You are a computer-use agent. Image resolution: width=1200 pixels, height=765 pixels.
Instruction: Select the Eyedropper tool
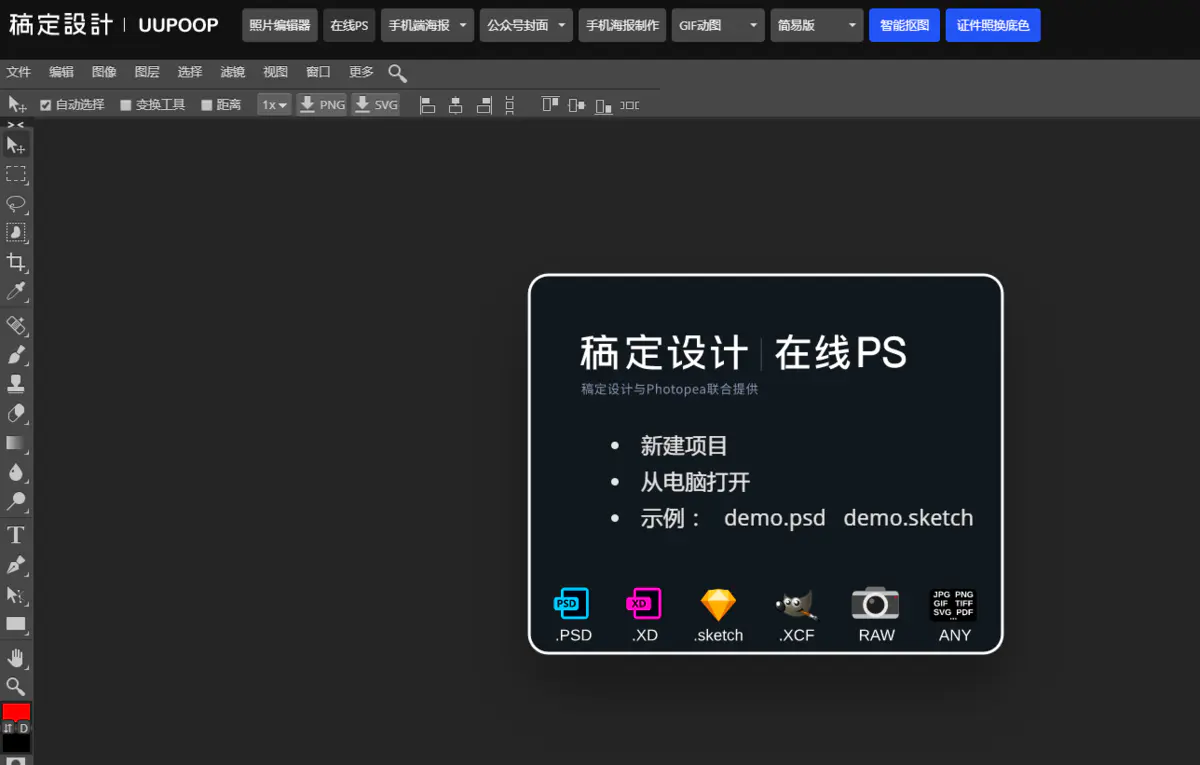click(16, 291)
